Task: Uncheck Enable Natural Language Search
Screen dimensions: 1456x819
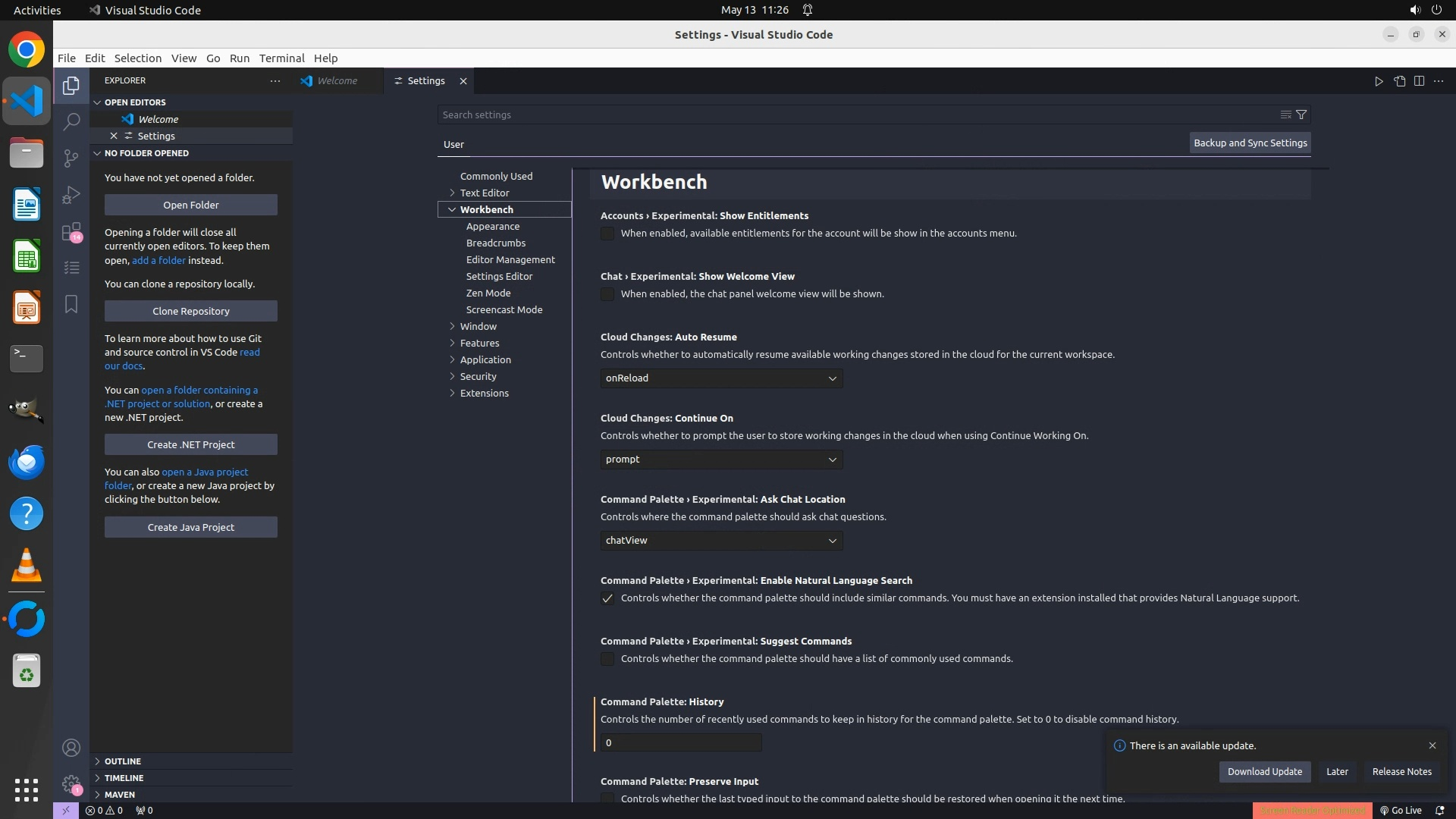Action: point(607,598)
